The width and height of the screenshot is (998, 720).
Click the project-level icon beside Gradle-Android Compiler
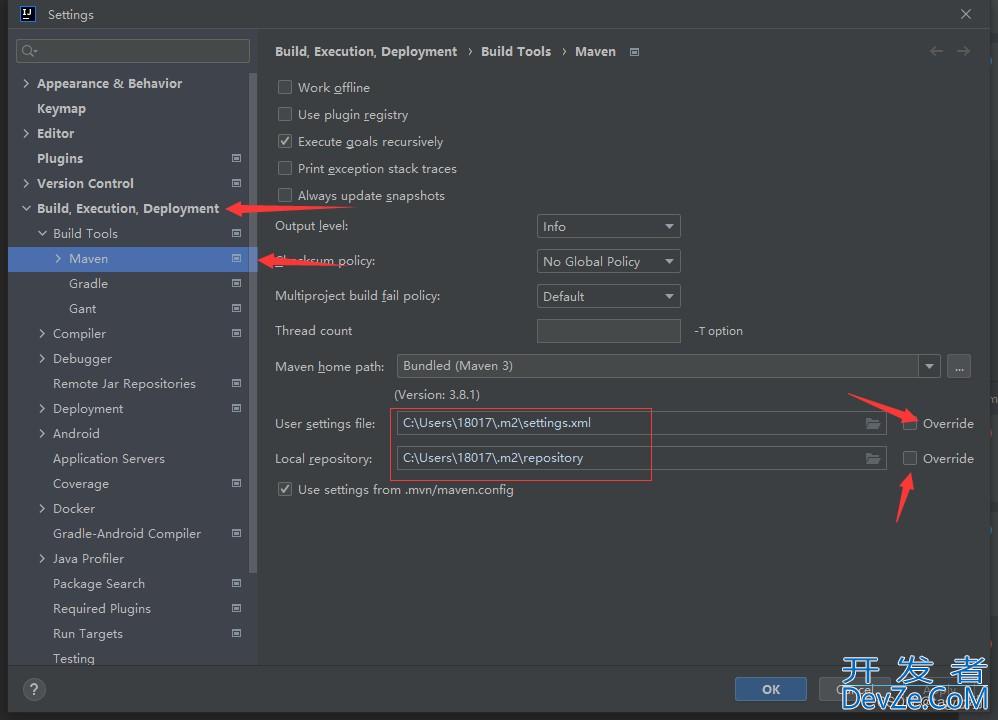[236, 533]
